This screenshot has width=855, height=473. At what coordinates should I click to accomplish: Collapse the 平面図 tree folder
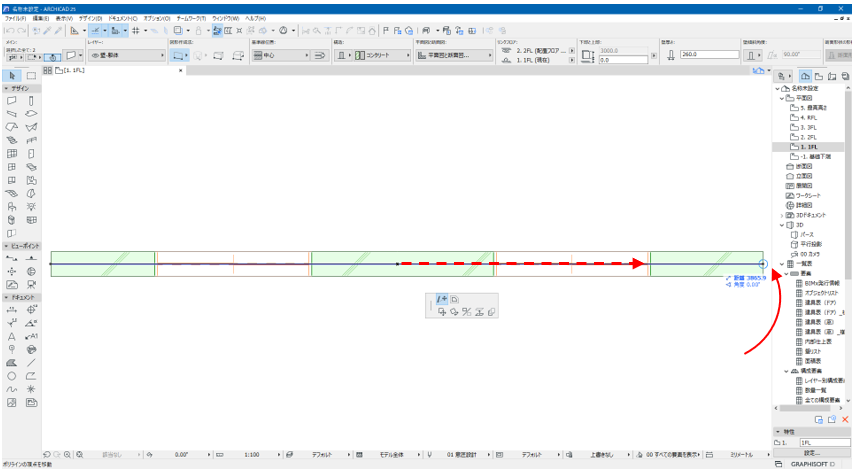point(782,98)
